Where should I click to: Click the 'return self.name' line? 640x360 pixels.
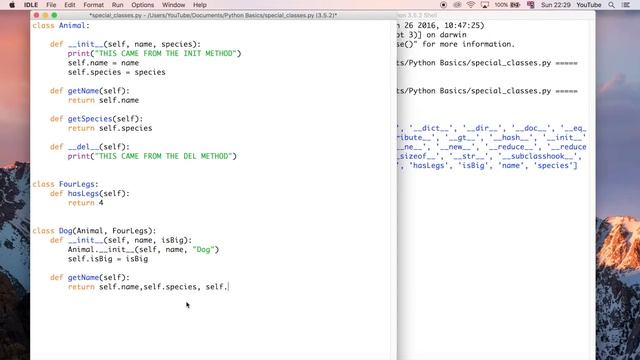(103, 100)
